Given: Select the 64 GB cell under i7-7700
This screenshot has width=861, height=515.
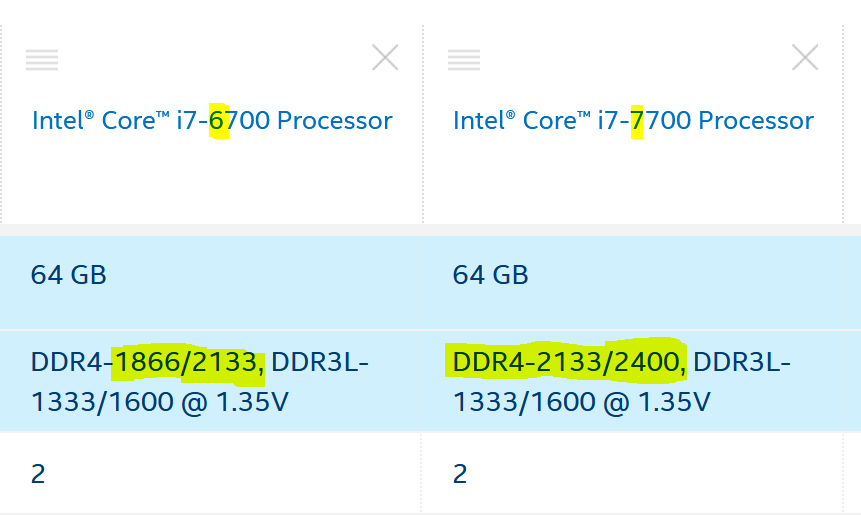Looking at the screenshot, I should coord(490,275).
